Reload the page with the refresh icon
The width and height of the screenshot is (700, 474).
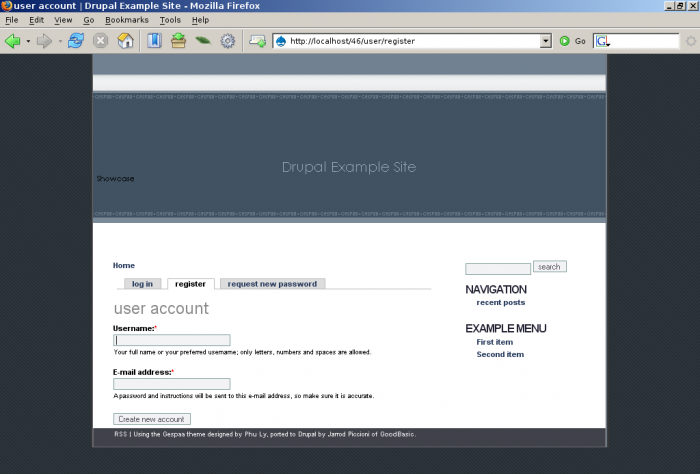[76, 41]
